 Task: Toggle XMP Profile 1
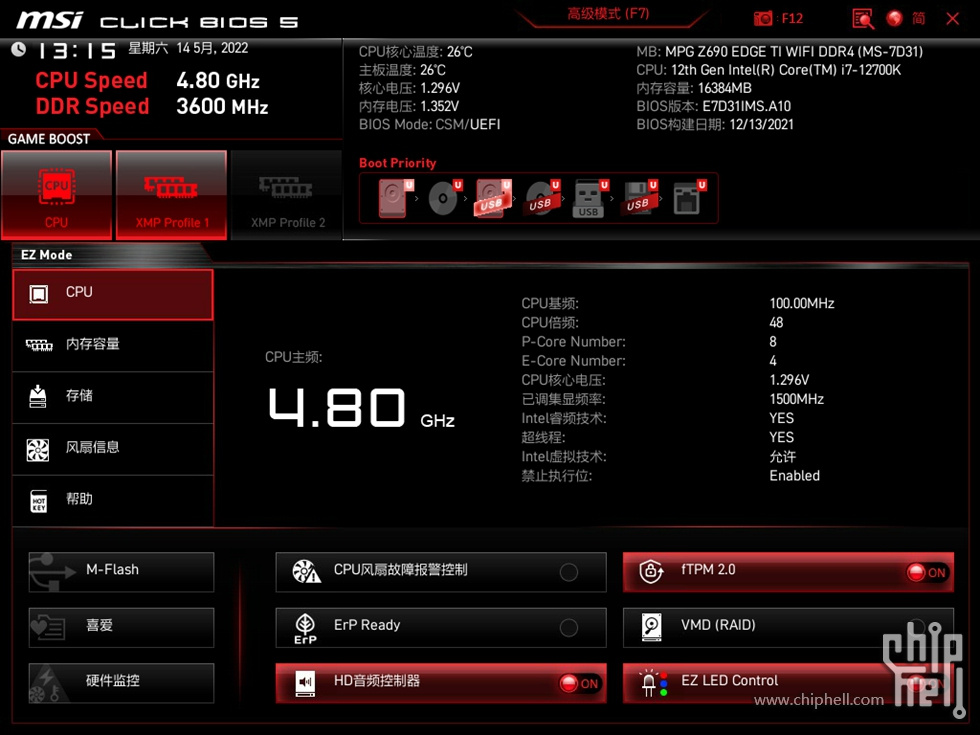[x=171, y=195]
